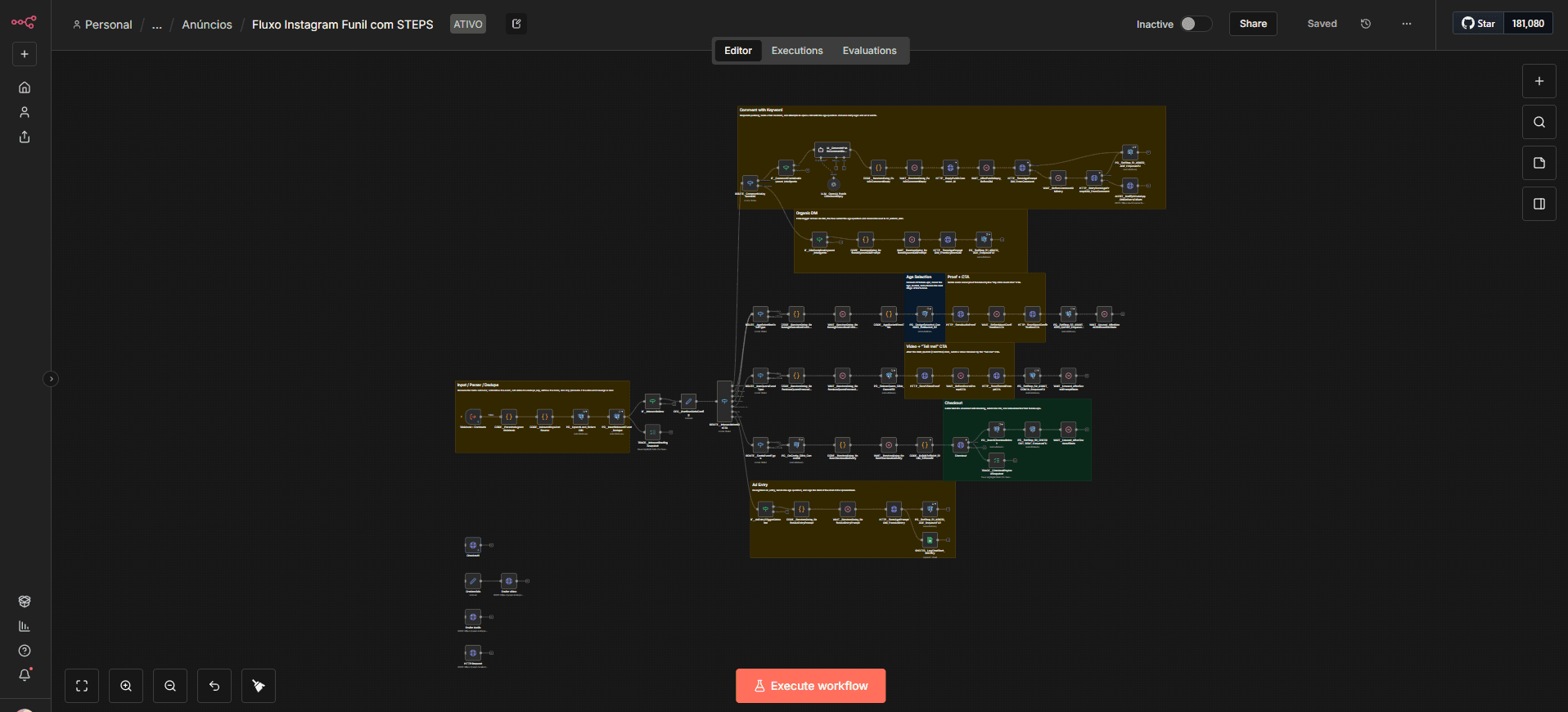
Task: Open the Home overview icon
Action: pos(25,88)
